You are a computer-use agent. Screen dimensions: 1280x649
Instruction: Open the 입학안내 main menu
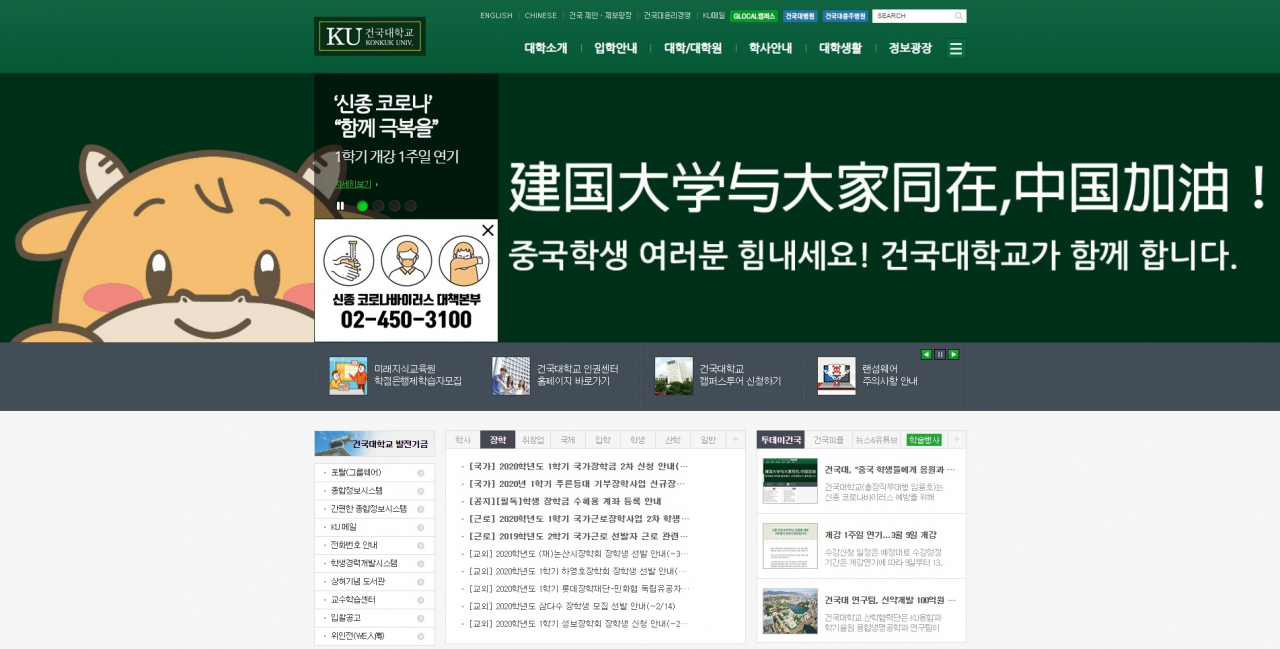pos(616,48)
